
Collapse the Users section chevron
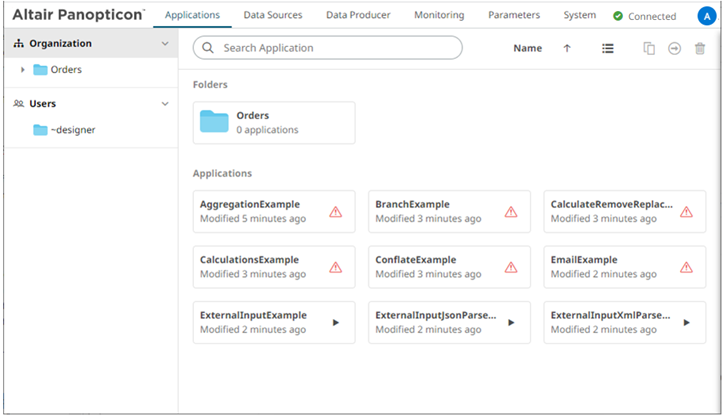[x=165, y=103]
